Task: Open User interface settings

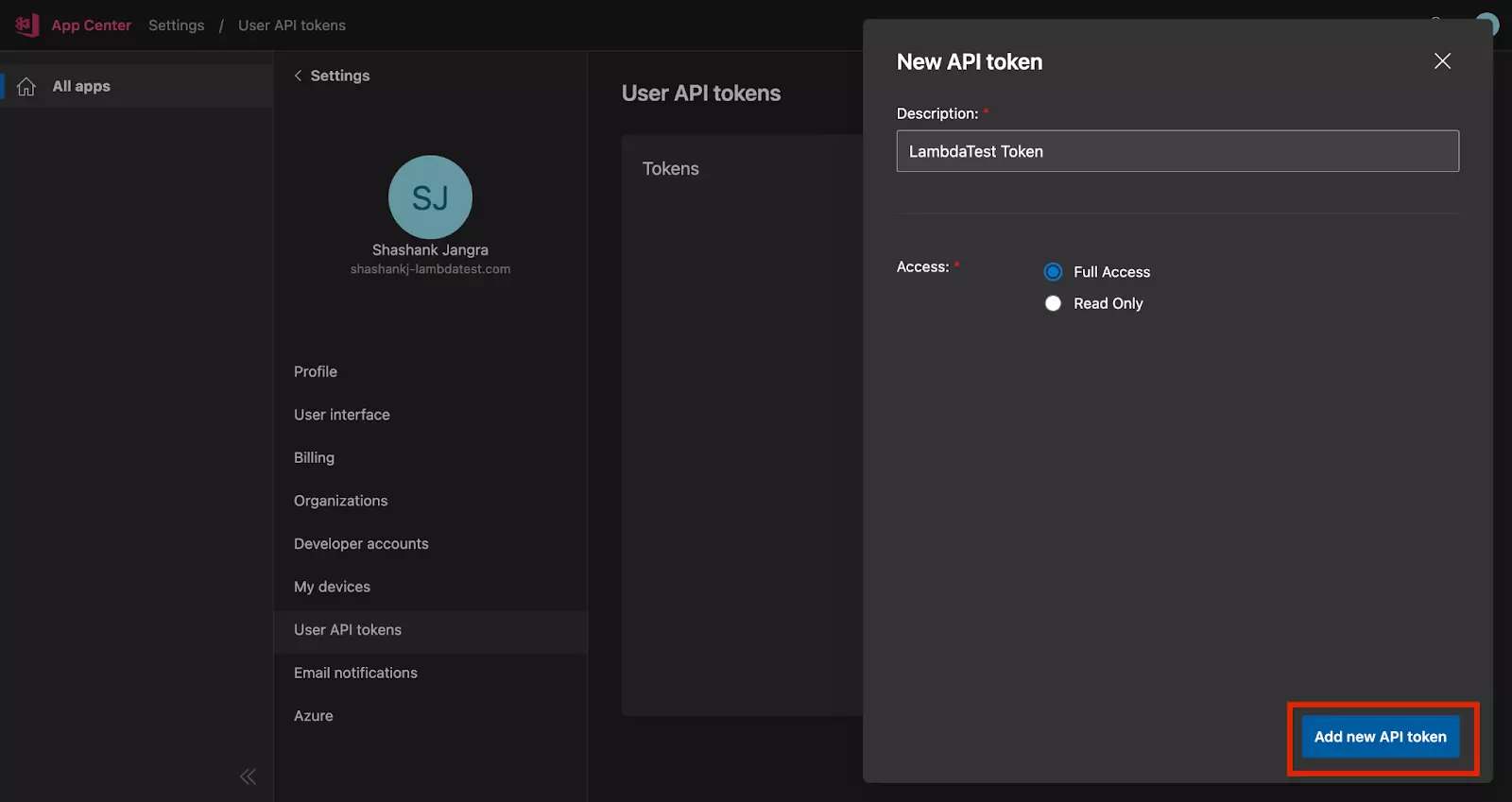Action: (x=342, y=415)
